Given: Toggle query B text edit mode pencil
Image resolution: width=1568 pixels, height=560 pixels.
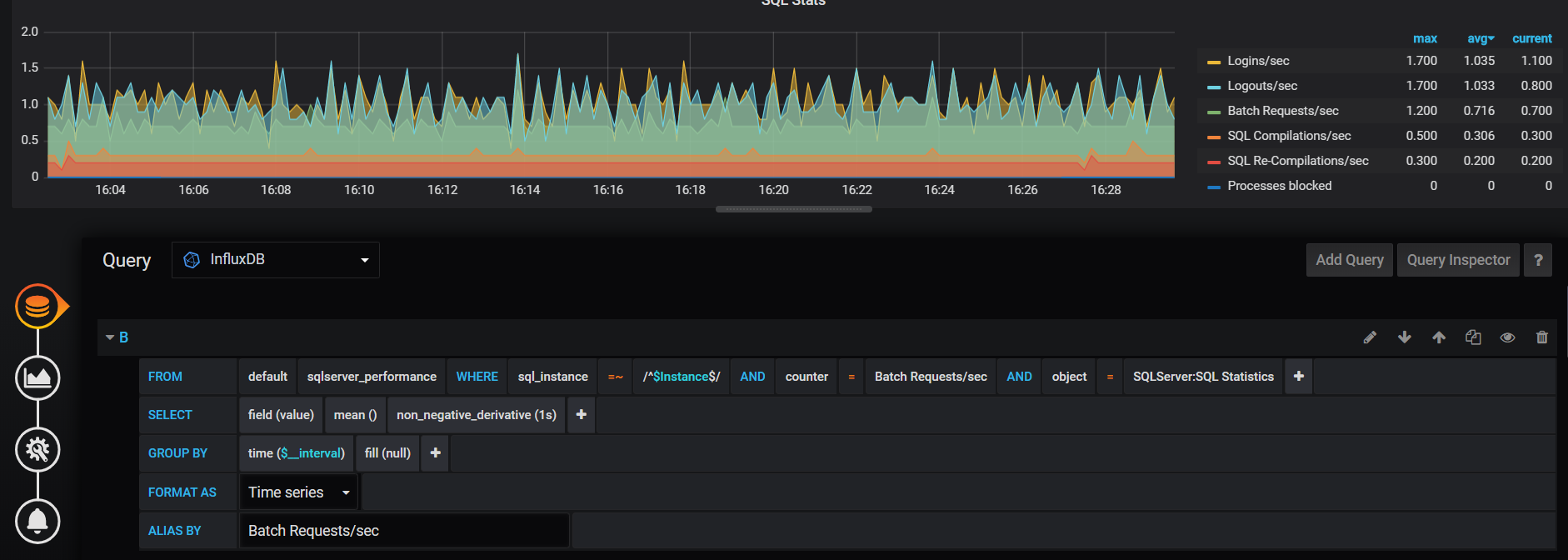Looking at the screenshot, I should point(1370,337).
